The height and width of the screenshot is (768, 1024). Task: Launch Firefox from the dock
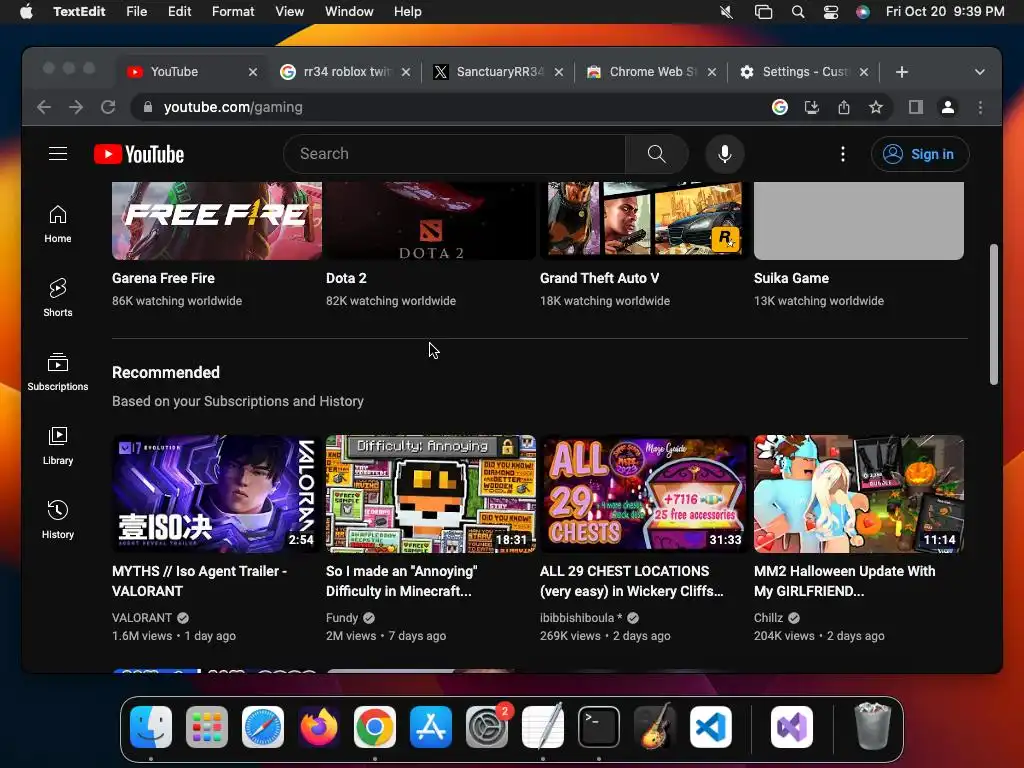[319, 726]
